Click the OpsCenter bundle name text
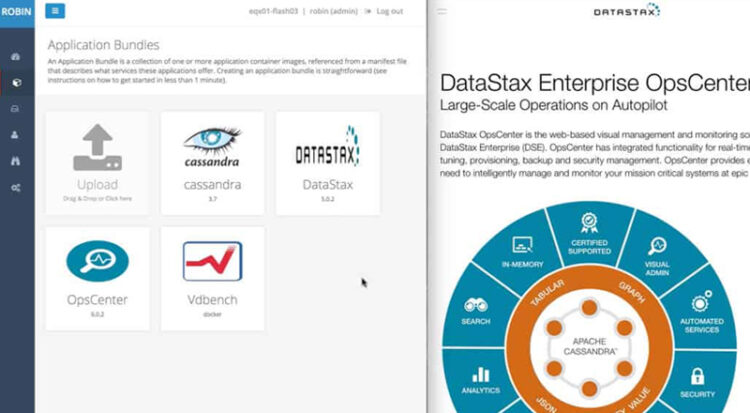This screenshot has width=750, height=413. (x=97, y=300)
